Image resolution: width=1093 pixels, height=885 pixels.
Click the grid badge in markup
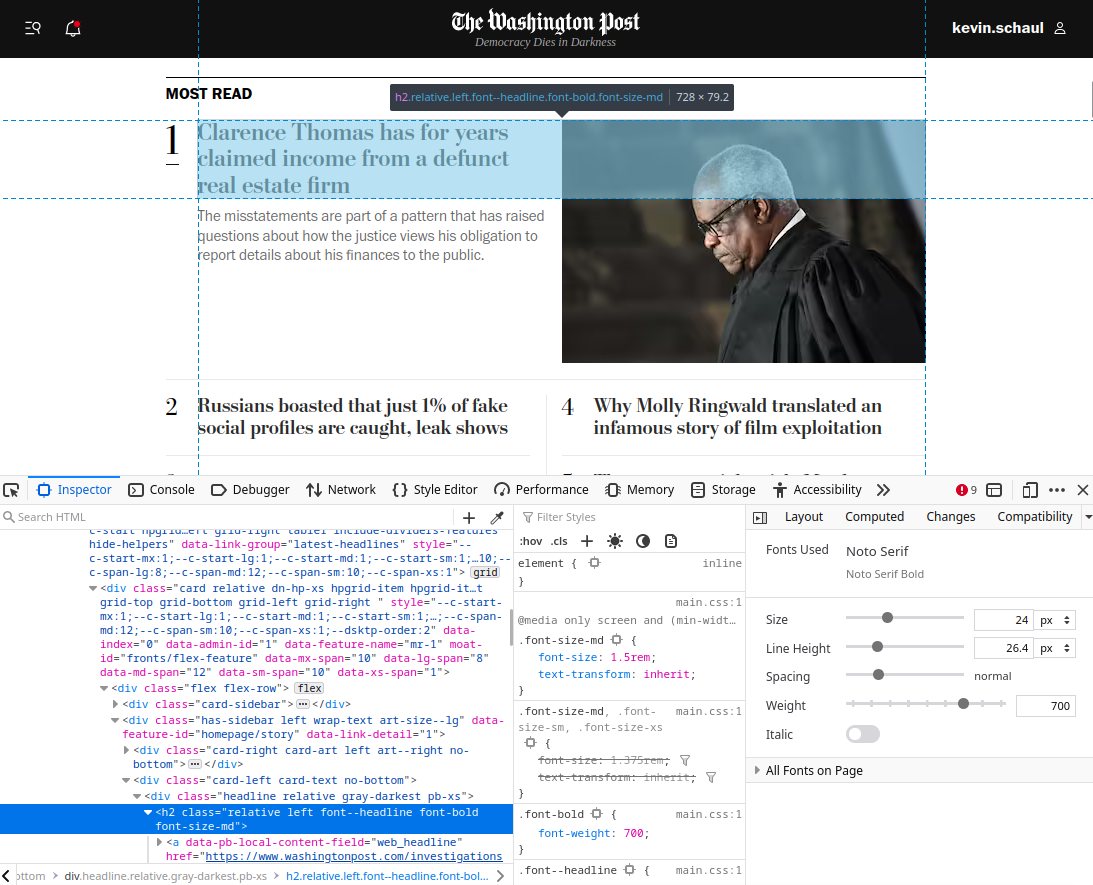485,572
